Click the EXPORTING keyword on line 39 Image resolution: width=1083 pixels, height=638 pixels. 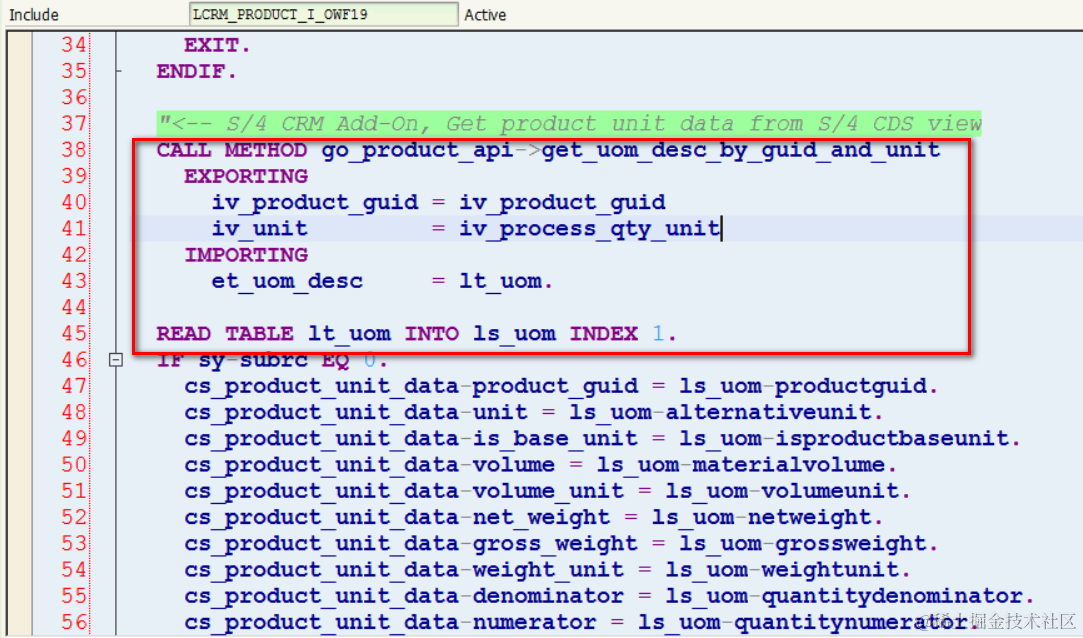[246, 176]
